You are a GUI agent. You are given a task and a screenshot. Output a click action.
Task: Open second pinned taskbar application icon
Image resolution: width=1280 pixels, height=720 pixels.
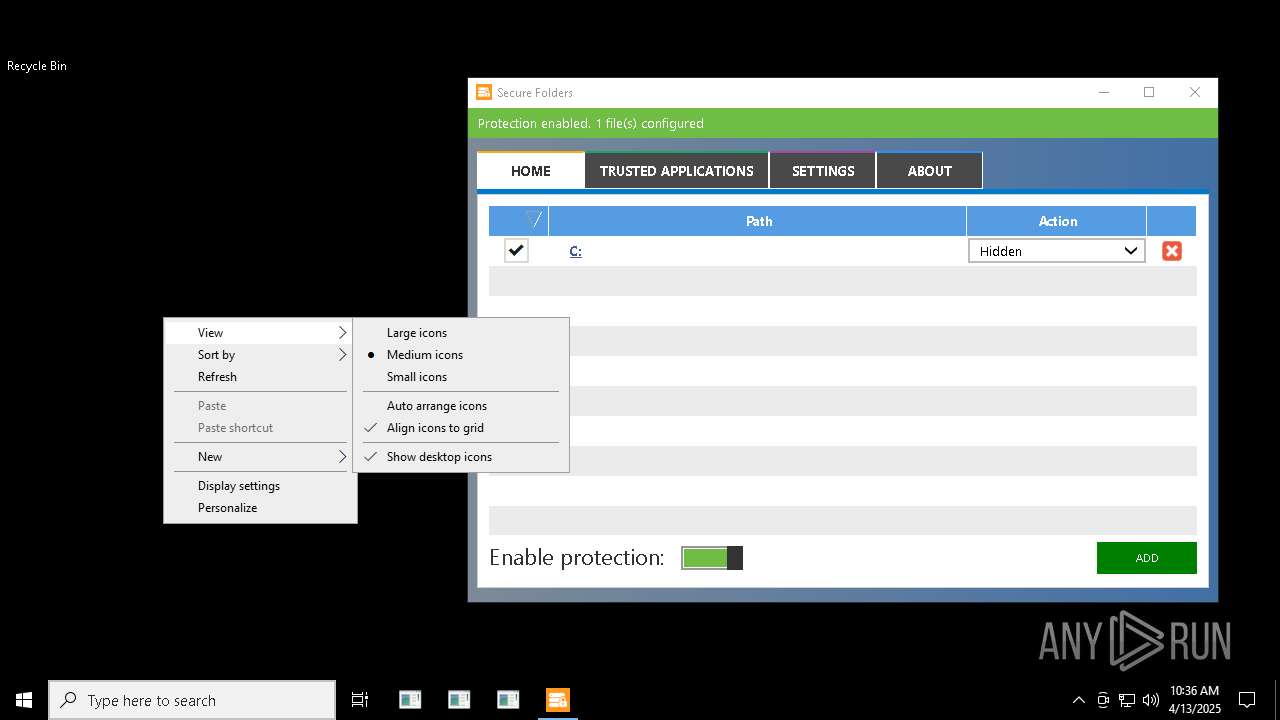(x=459, y=700)
